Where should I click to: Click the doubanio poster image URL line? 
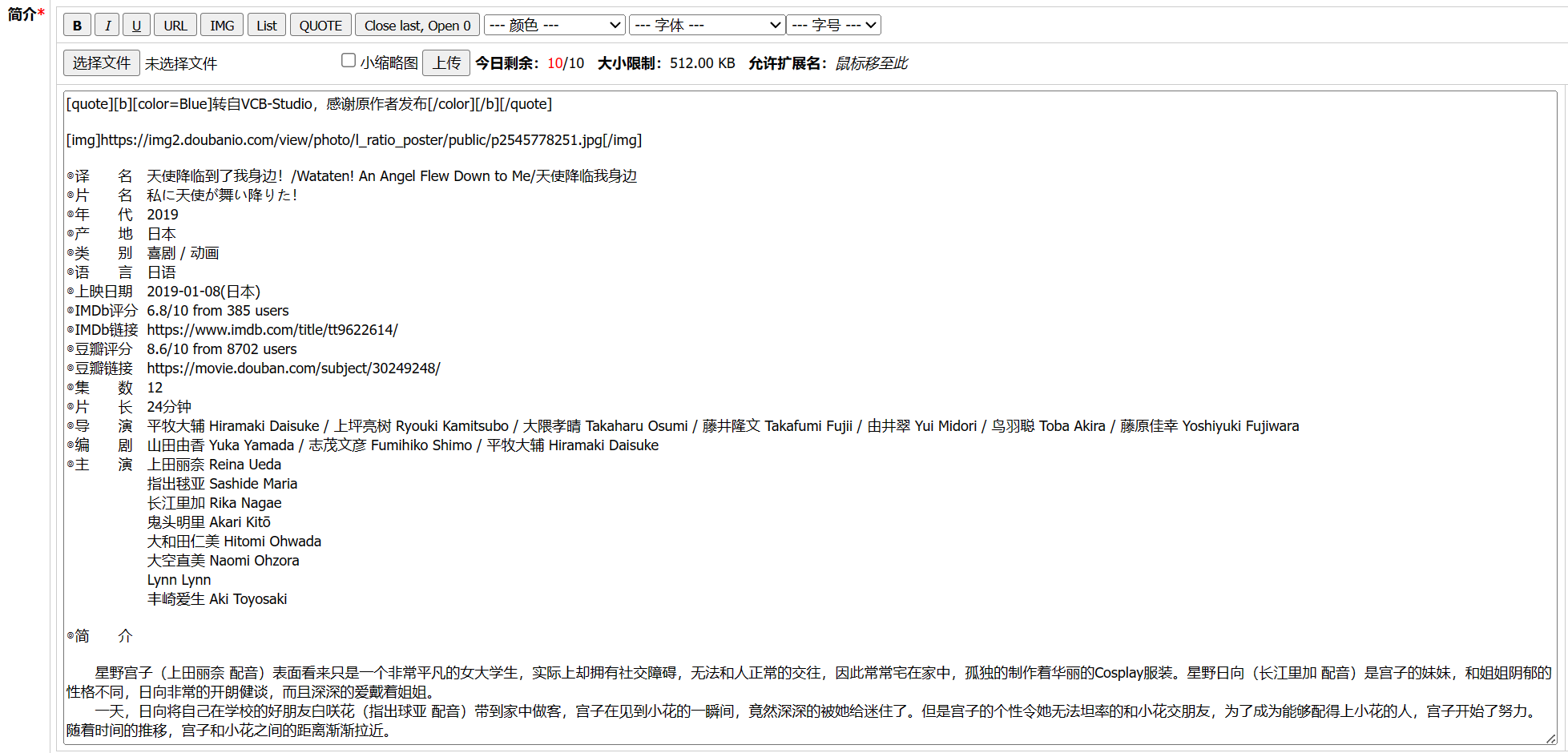click(354, 140)
